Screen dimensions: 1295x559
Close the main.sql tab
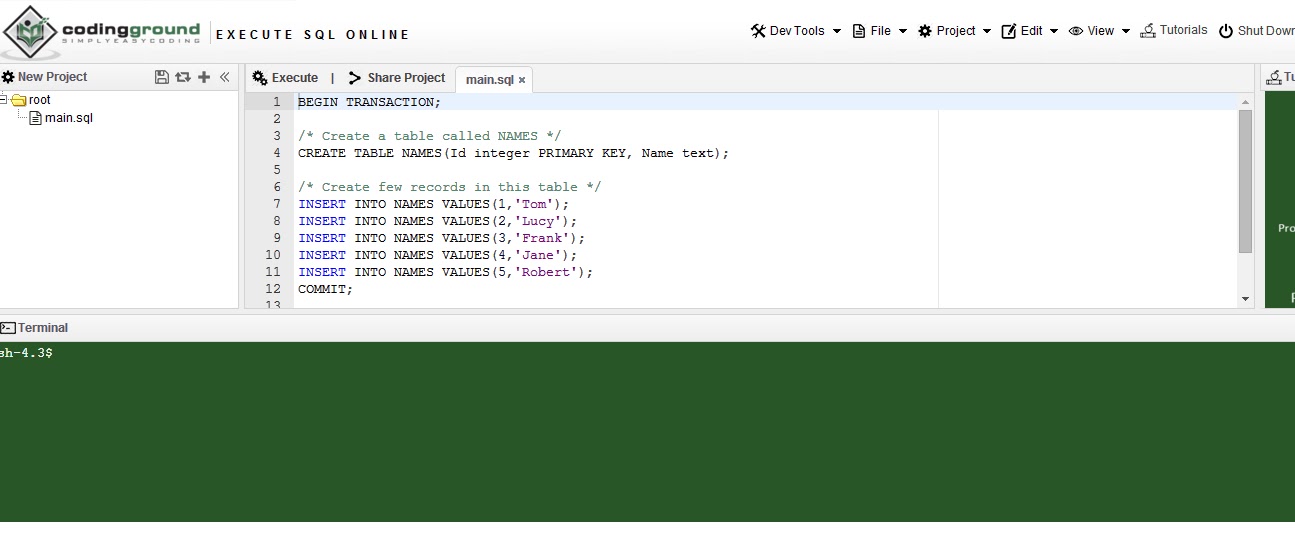click(x=522, y=80)
